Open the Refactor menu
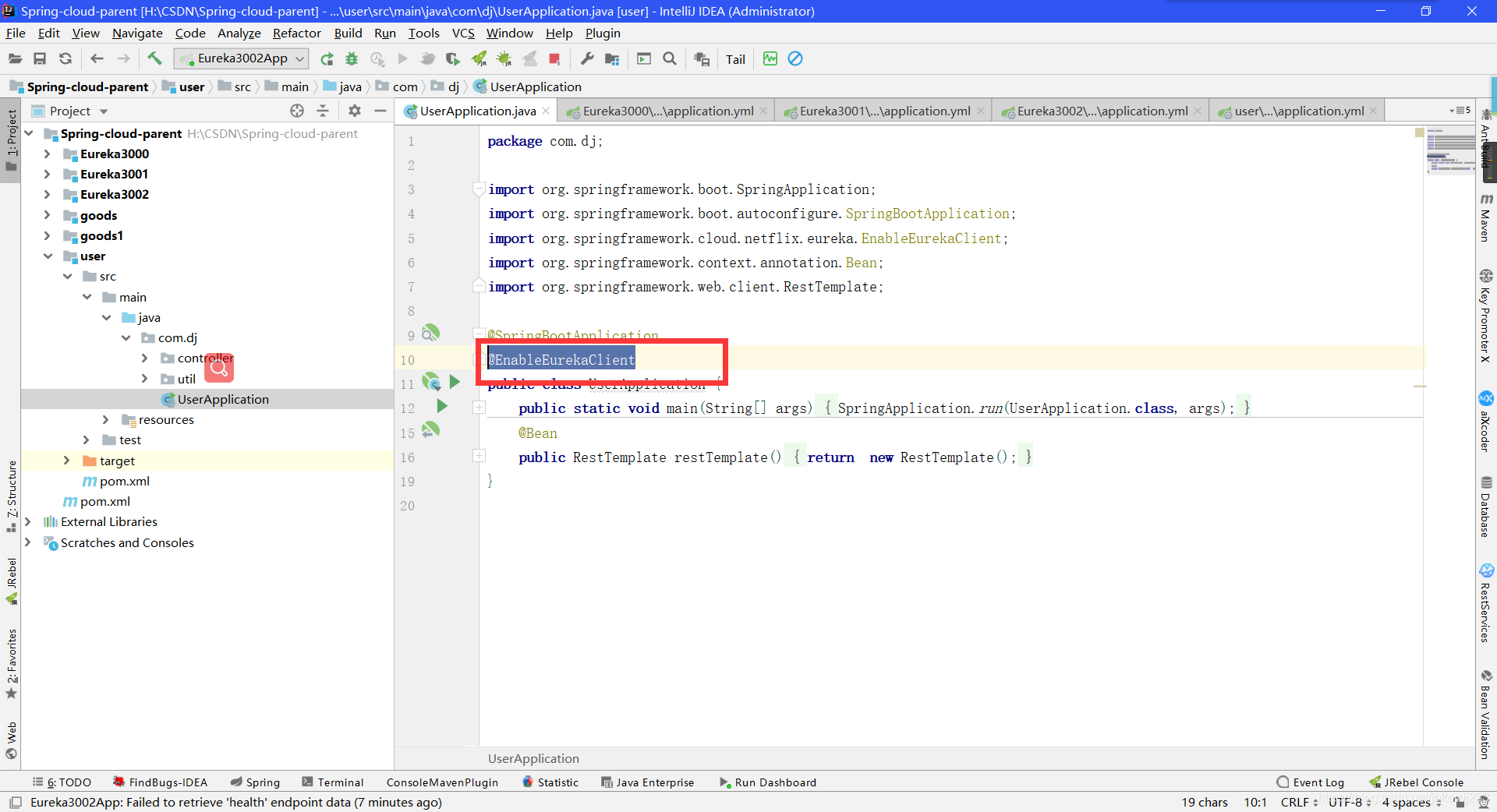 coord(296,33)
